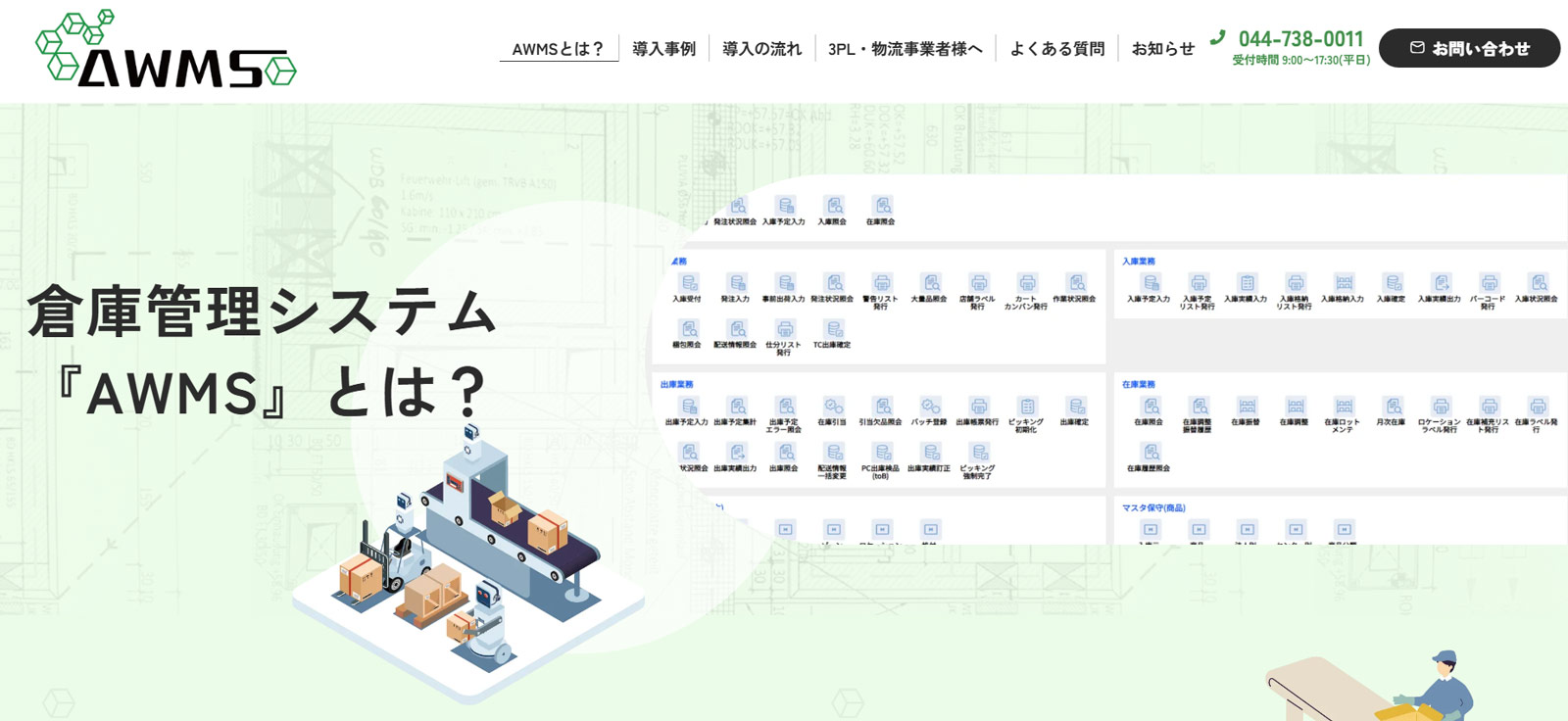Click the 在庫調整 shelf icon

(x=1296, y=406)
